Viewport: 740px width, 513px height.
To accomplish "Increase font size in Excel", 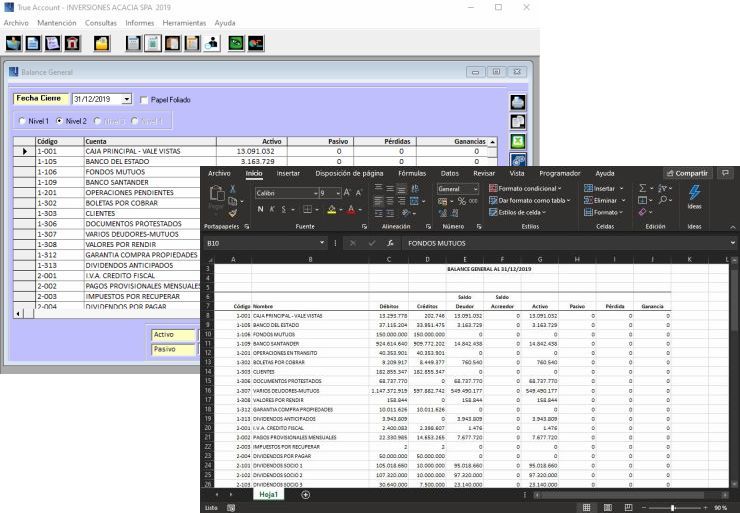I will (x=347, y=193).
